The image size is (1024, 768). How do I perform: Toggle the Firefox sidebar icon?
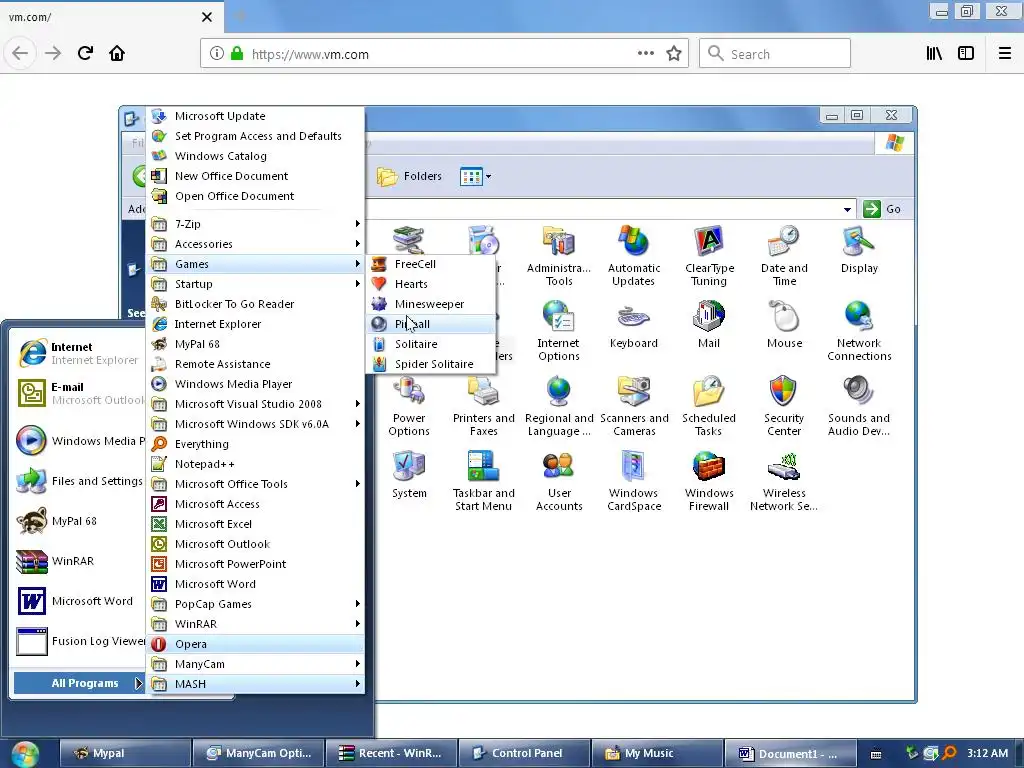[x=966, y=54]
